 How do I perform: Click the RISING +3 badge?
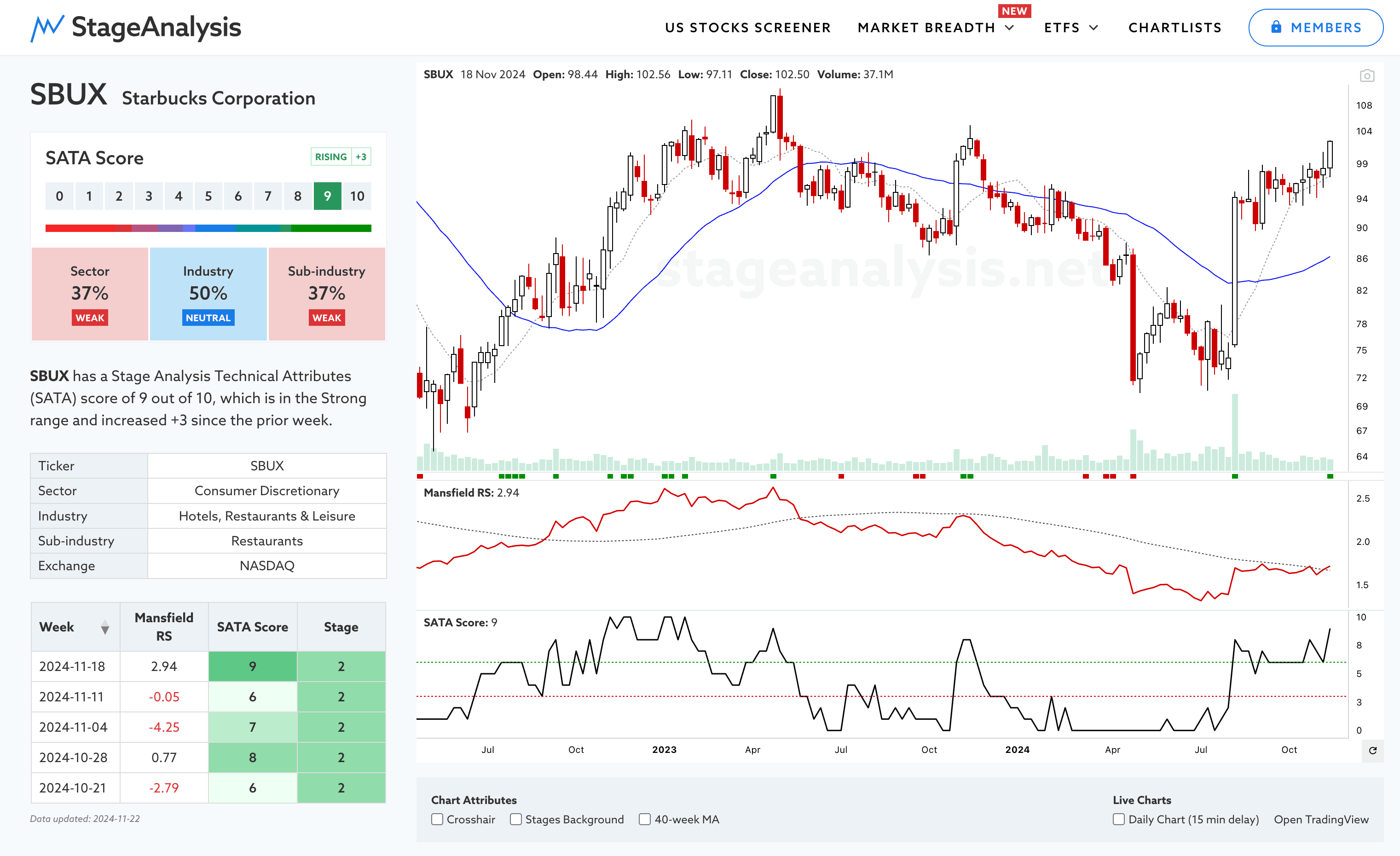(x=341, y=157)
